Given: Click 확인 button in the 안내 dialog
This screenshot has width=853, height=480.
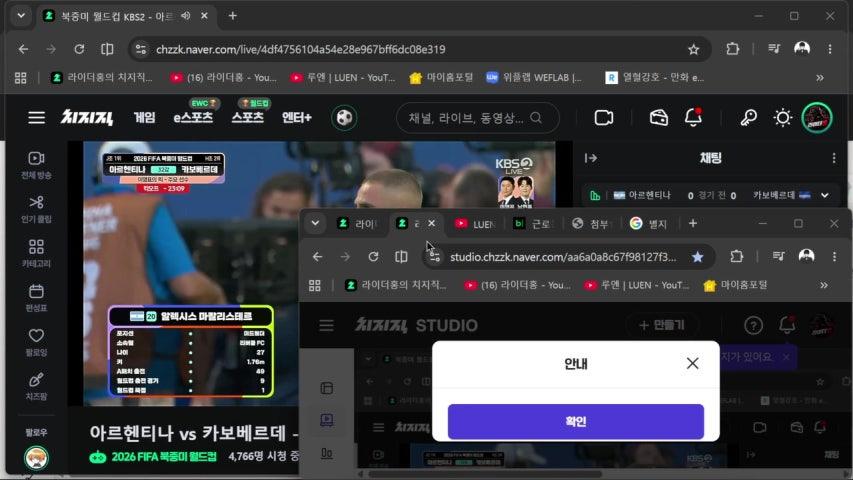Looking at the screenshot, I should 576,421.
